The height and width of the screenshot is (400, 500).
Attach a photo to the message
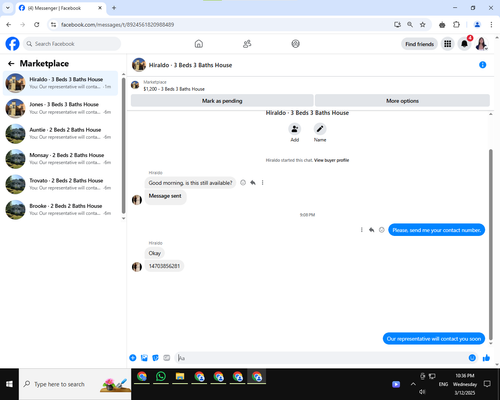(x=144, y=358)
